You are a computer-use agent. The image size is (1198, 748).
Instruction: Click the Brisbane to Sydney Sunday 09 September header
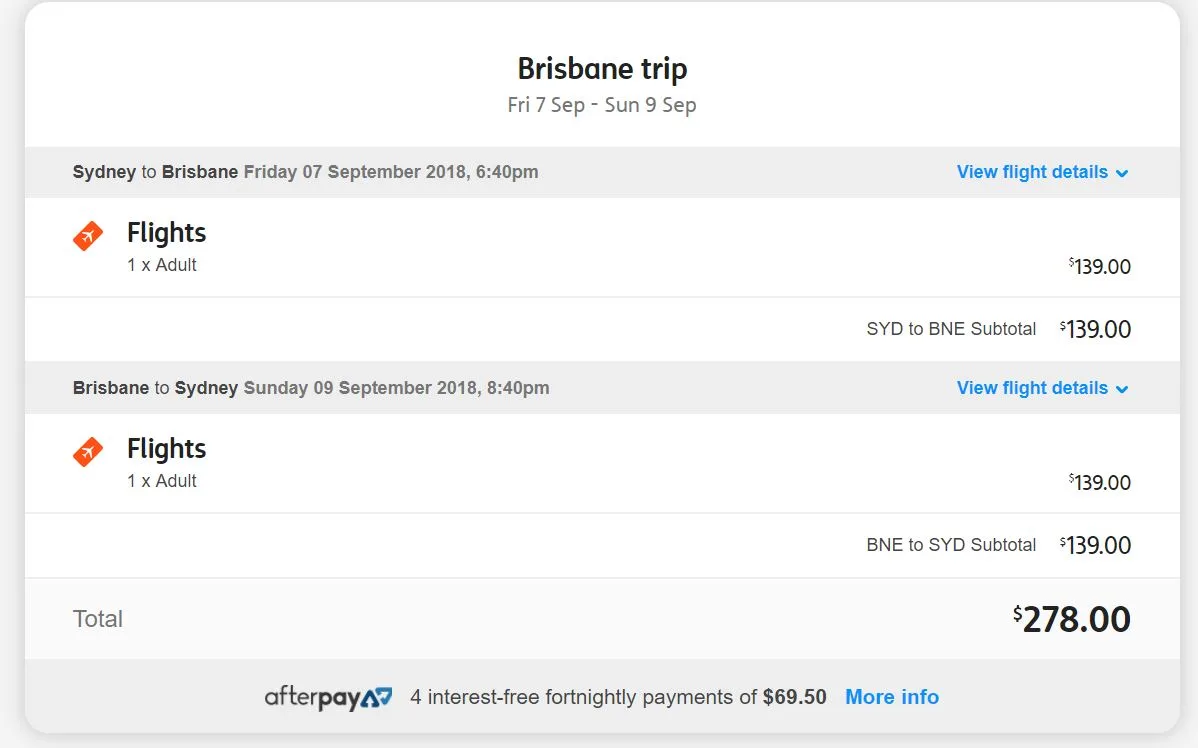(310, 388)
